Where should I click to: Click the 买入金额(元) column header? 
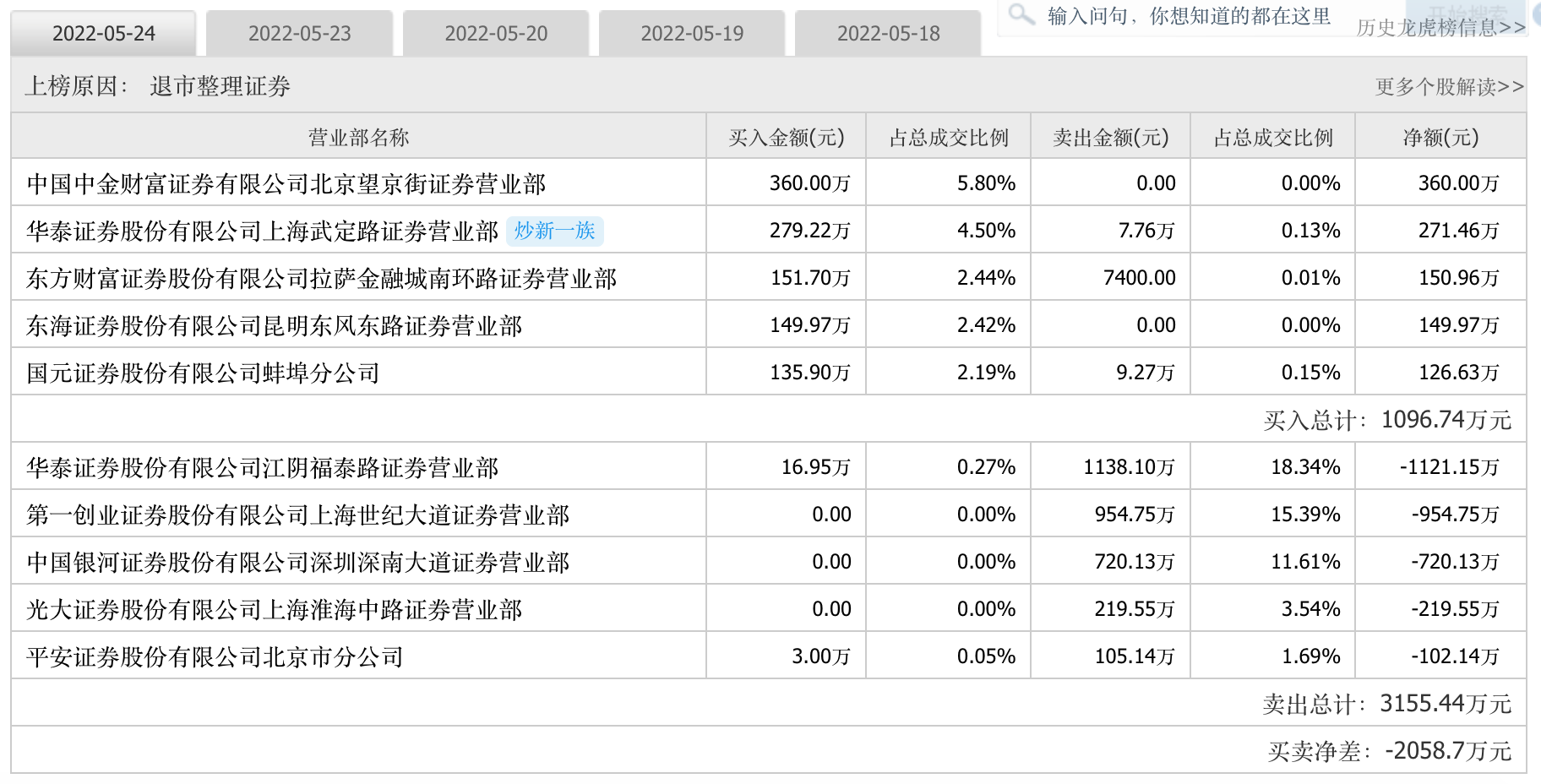(x=787, y=137)
